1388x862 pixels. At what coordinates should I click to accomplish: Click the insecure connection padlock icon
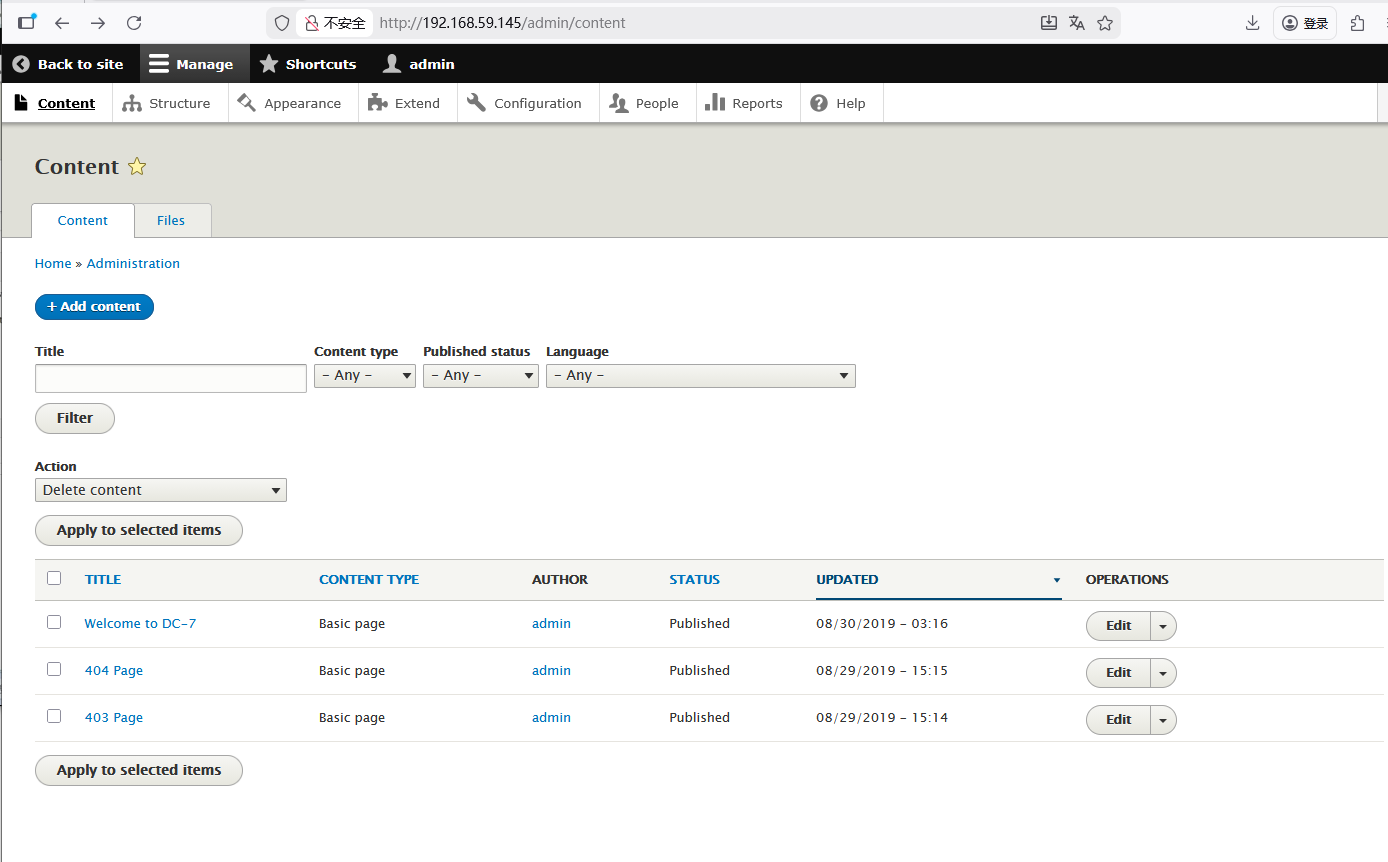pos(312,23)
